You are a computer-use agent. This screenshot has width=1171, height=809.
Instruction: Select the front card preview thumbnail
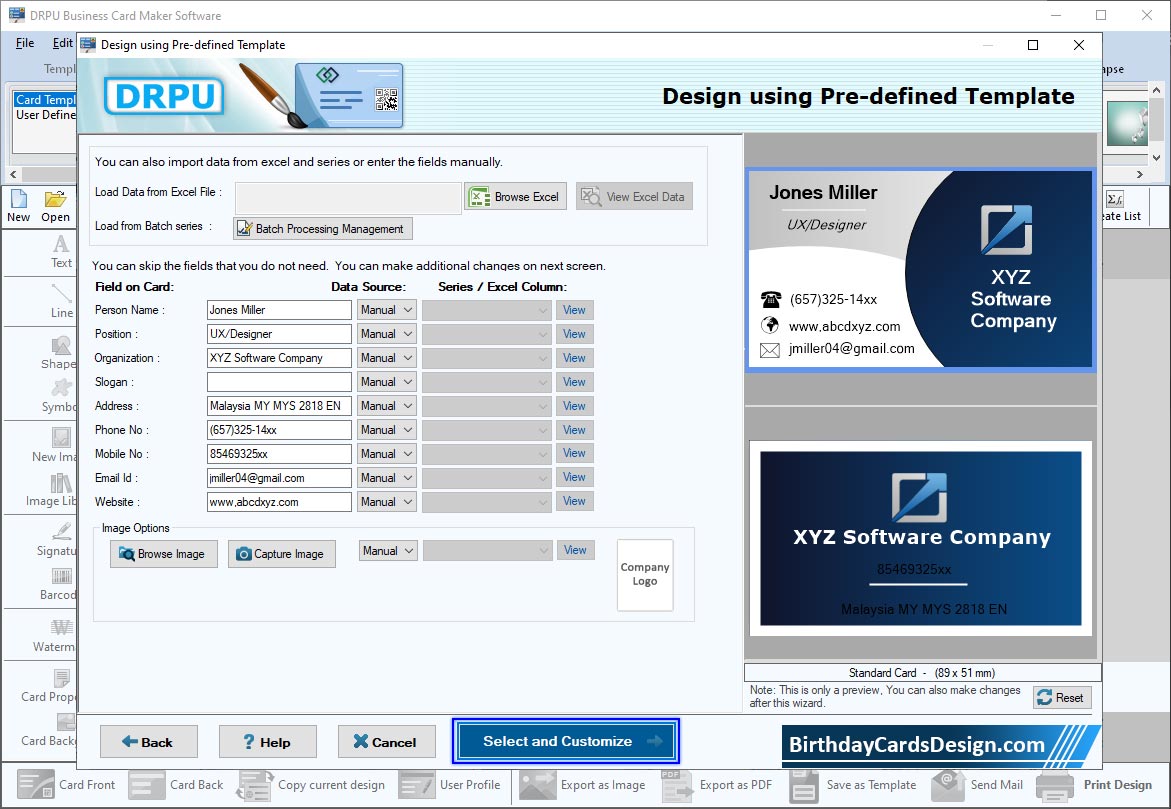click(x=921, y=269)
